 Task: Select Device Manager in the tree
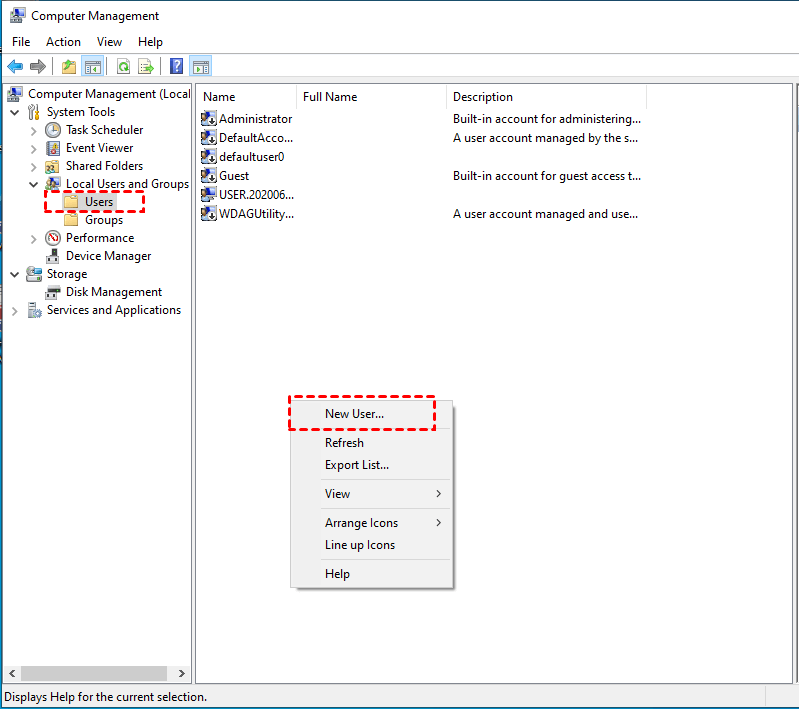tap(108, 256)
